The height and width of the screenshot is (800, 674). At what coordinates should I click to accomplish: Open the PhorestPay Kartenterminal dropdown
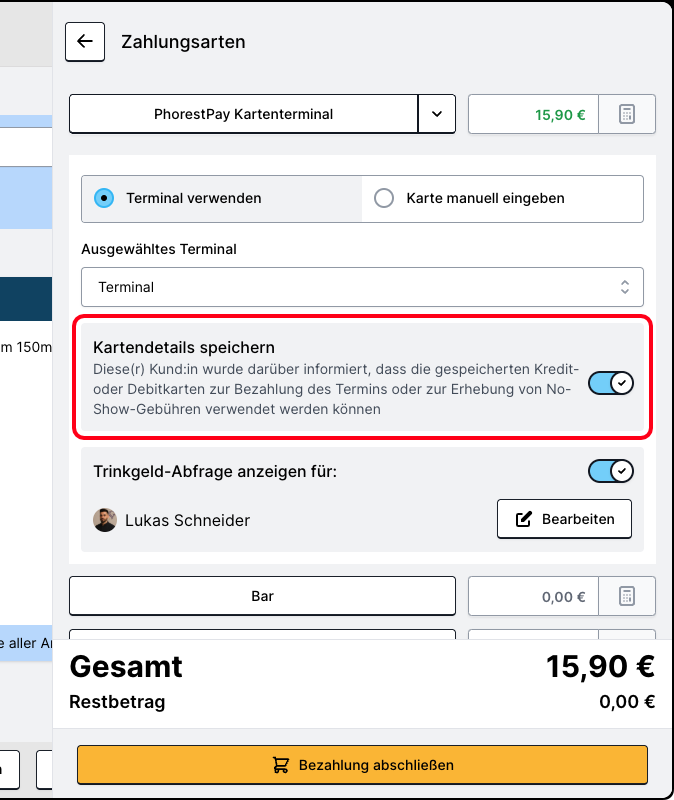tap(437, 114)
